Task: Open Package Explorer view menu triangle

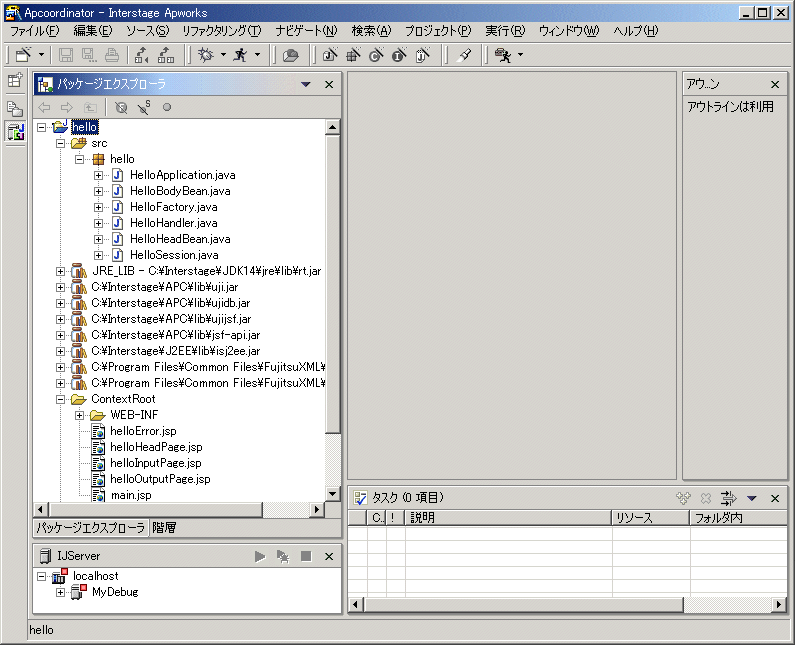Action: tap(306, 84)
